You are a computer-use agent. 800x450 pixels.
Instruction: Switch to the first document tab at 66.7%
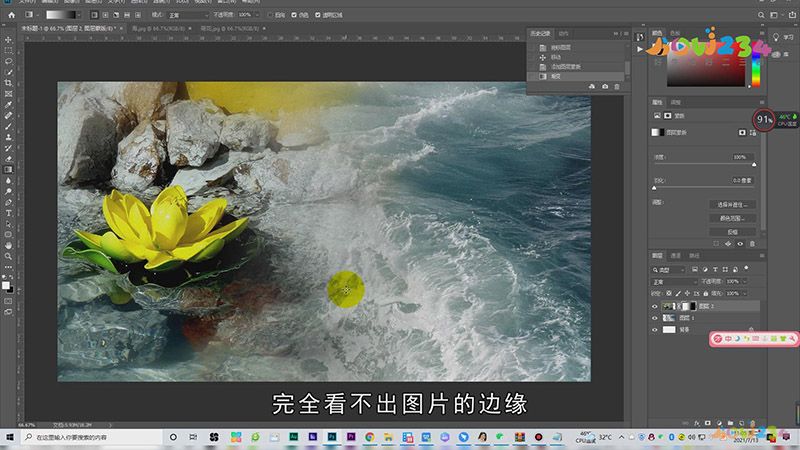(69, 29)
